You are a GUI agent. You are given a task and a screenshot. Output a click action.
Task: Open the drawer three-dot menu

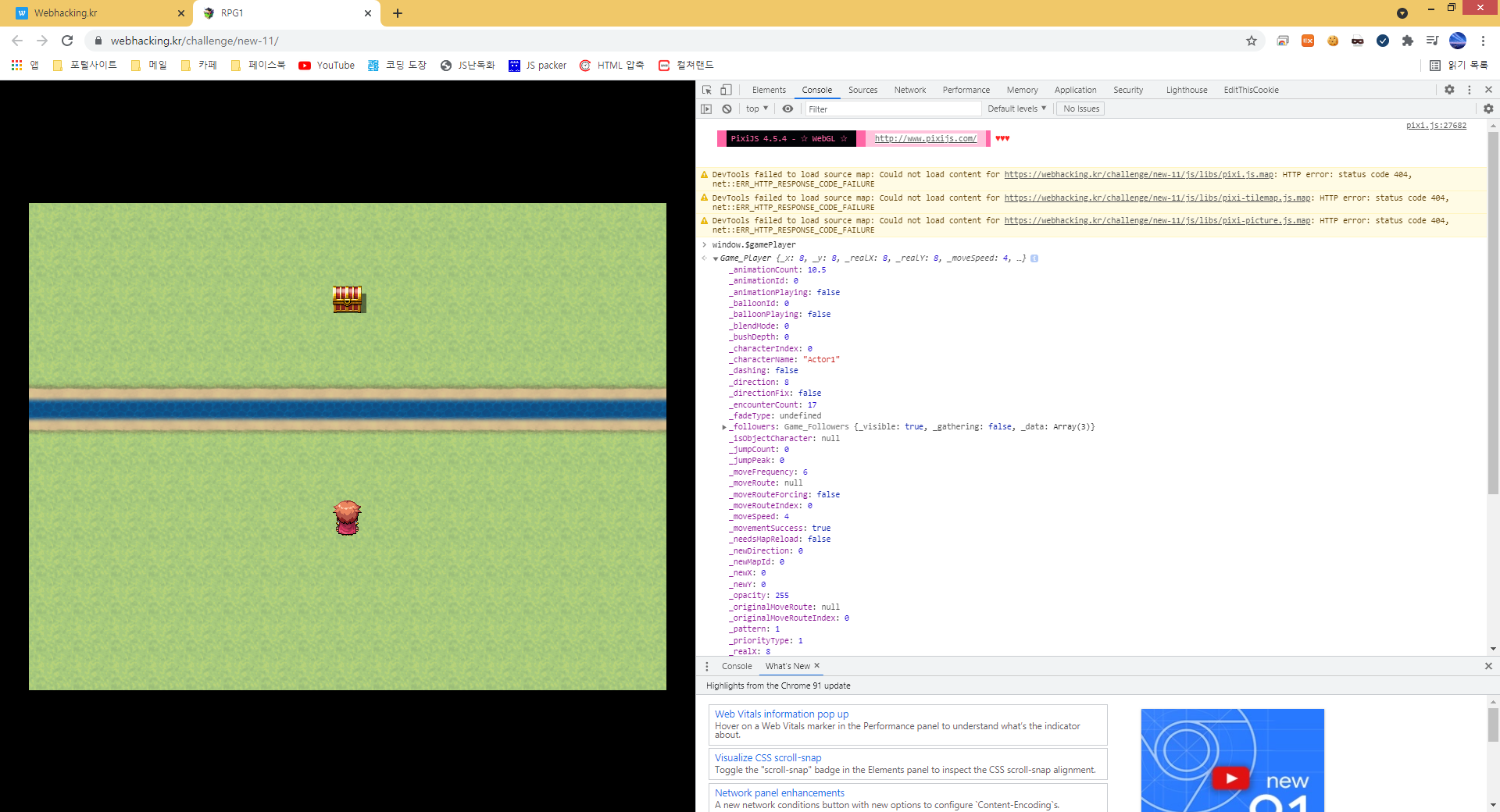click(x=707, y=666)
